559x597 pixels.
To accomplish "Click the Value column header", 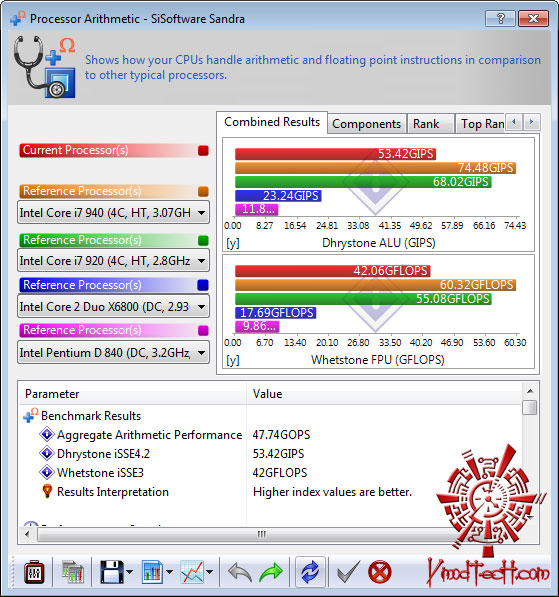I will point(384,394).
